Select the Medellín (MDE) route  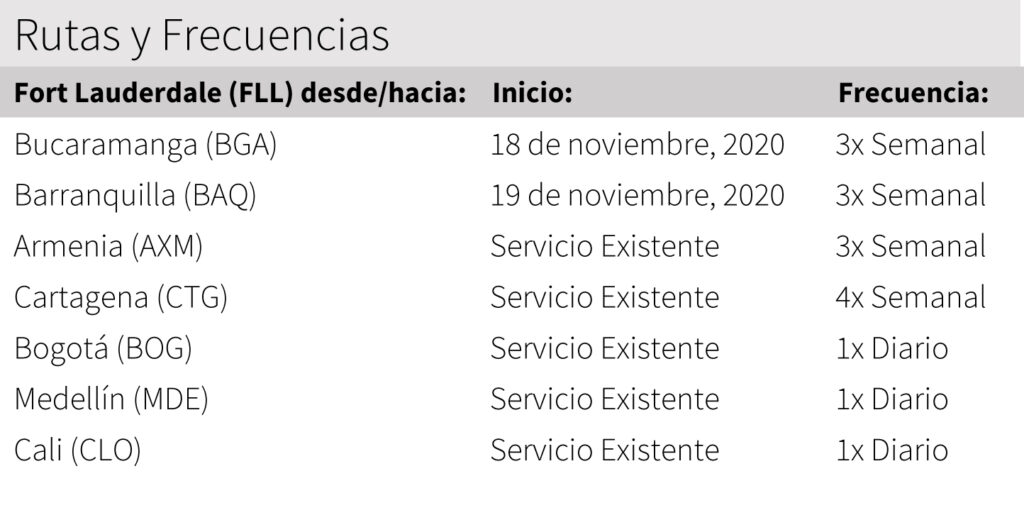click(111, 399)
